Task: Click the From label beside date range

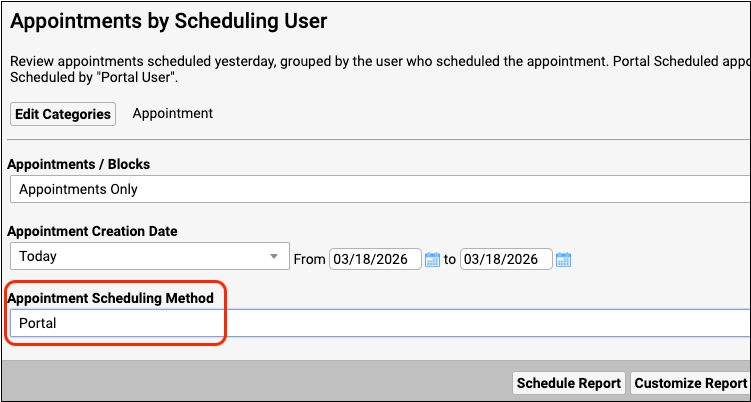Action: click(x=309, y=260)
